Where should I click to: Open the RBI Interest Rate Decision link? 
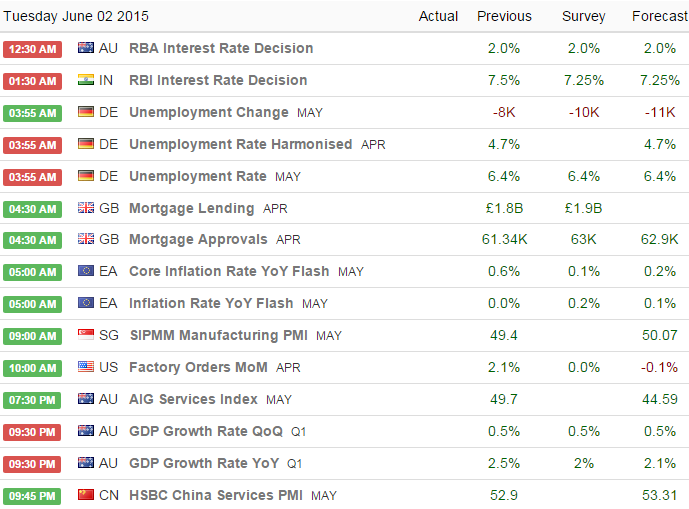click(218, 80)
